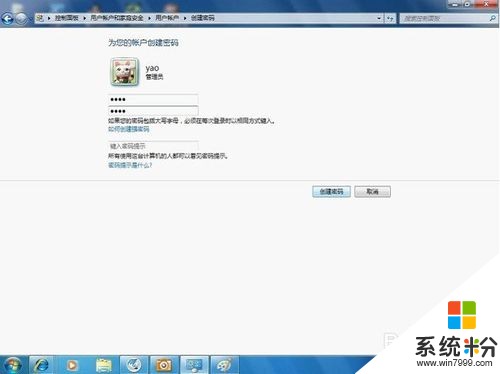This screenshot has height=374, width=500.
Task: Go to 用户帐户和家庭安全 in the breadcrumb
Action: [117, 18]
